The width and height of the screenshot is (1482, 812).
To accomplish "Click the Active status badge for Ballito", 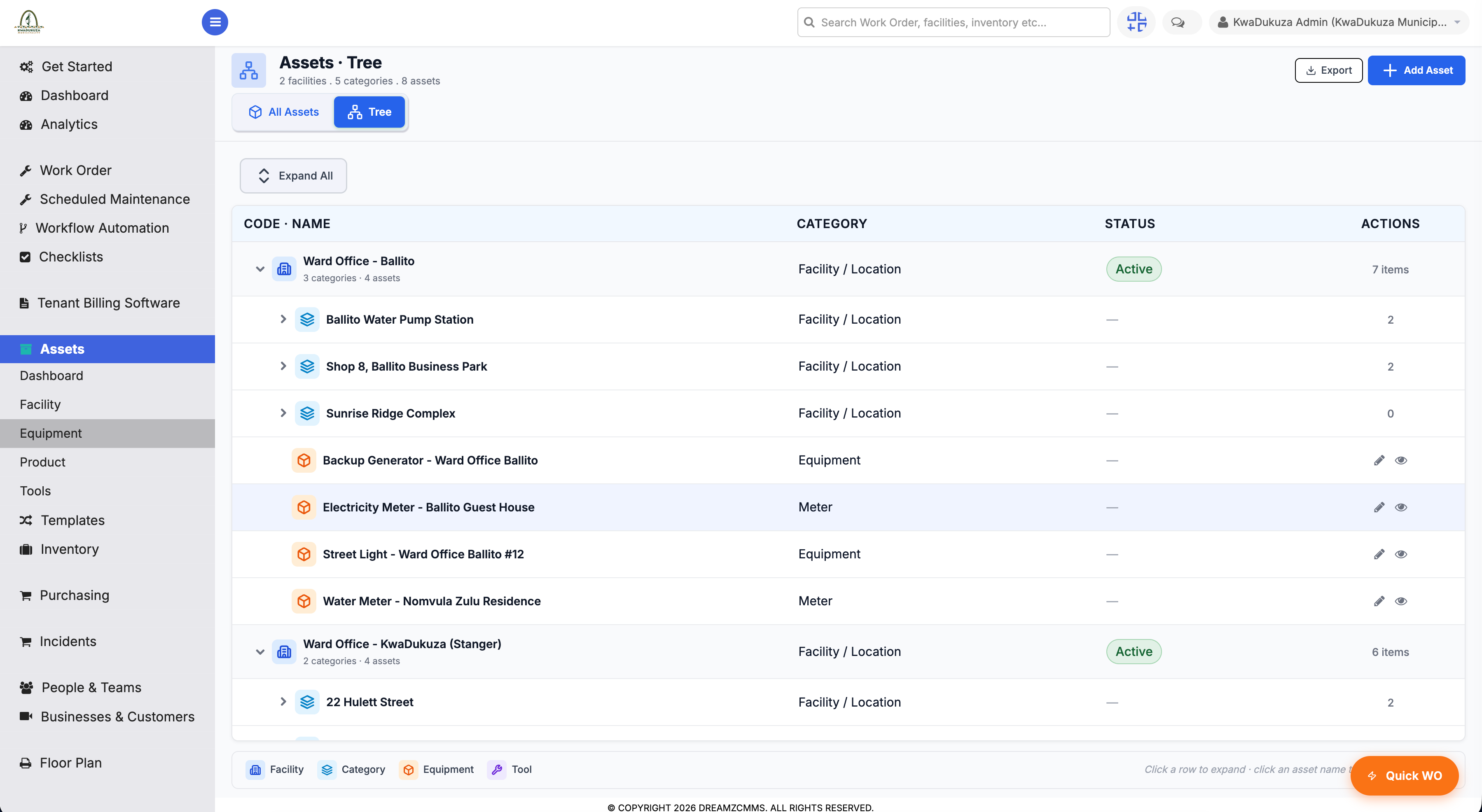I will click(x=1134, y=269).
